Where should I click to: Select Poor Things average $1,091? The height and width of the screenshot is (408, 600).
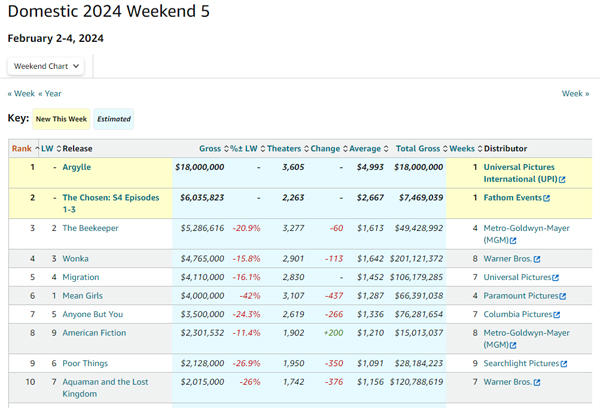tap(370, 363)
